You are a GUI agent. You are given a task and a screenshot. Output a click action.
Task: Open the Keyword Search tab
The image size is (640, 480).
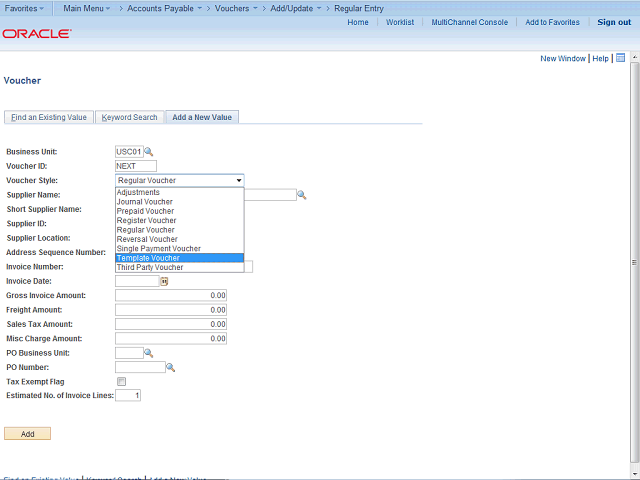pos(129,117)
